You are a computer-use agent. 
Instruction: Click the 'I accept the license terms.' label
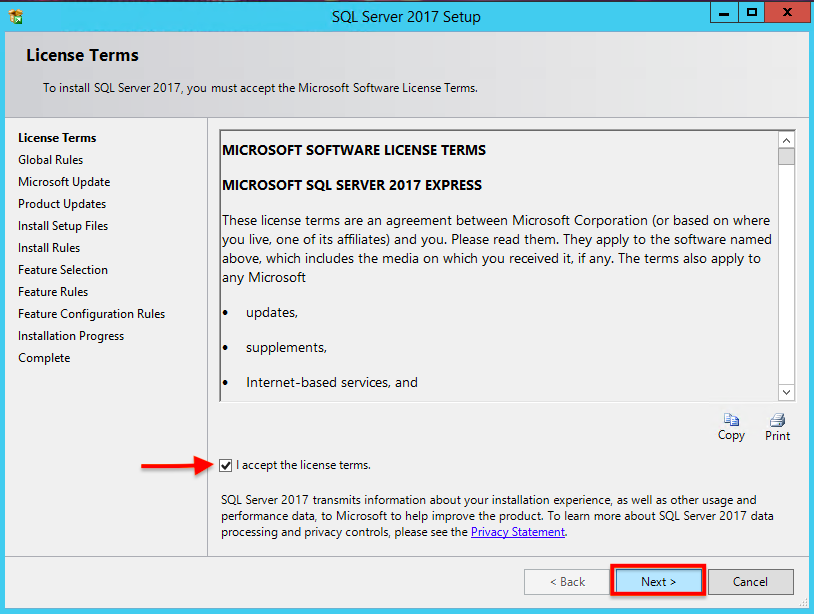click(303, 465)
